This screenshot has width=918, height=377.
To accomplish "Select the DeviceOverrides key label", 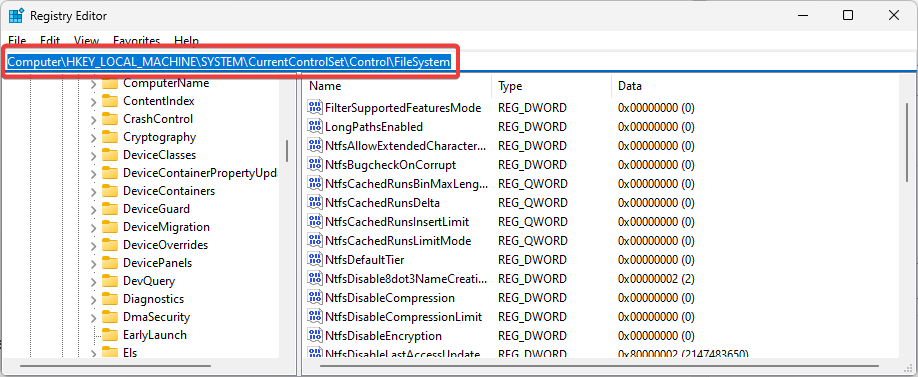I will (x=165, y=245).
